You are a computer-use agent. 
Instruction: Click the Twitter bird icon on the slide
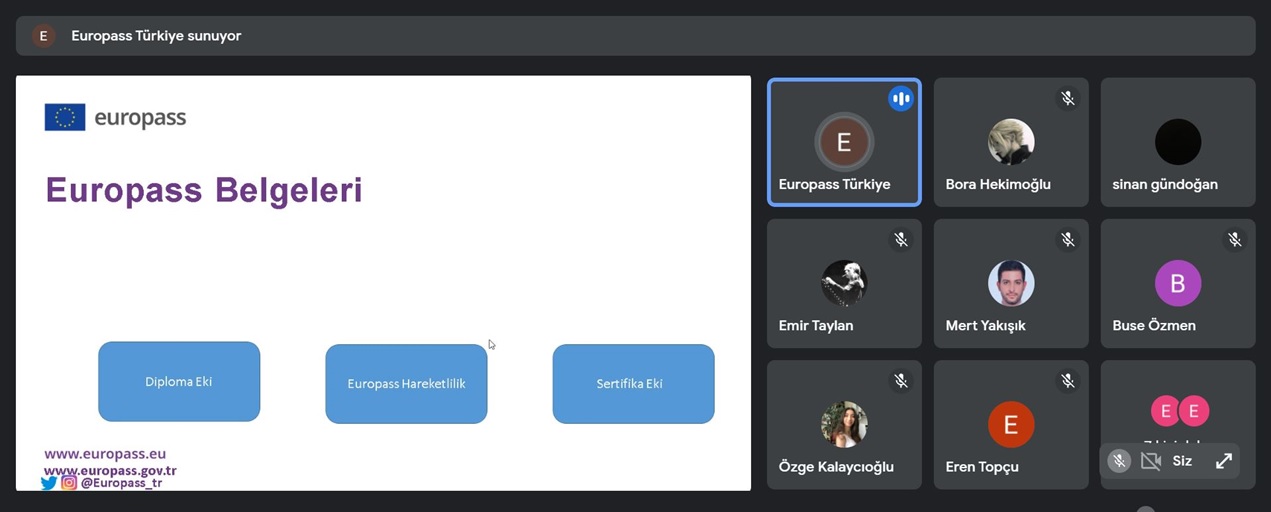coord(49,483)
